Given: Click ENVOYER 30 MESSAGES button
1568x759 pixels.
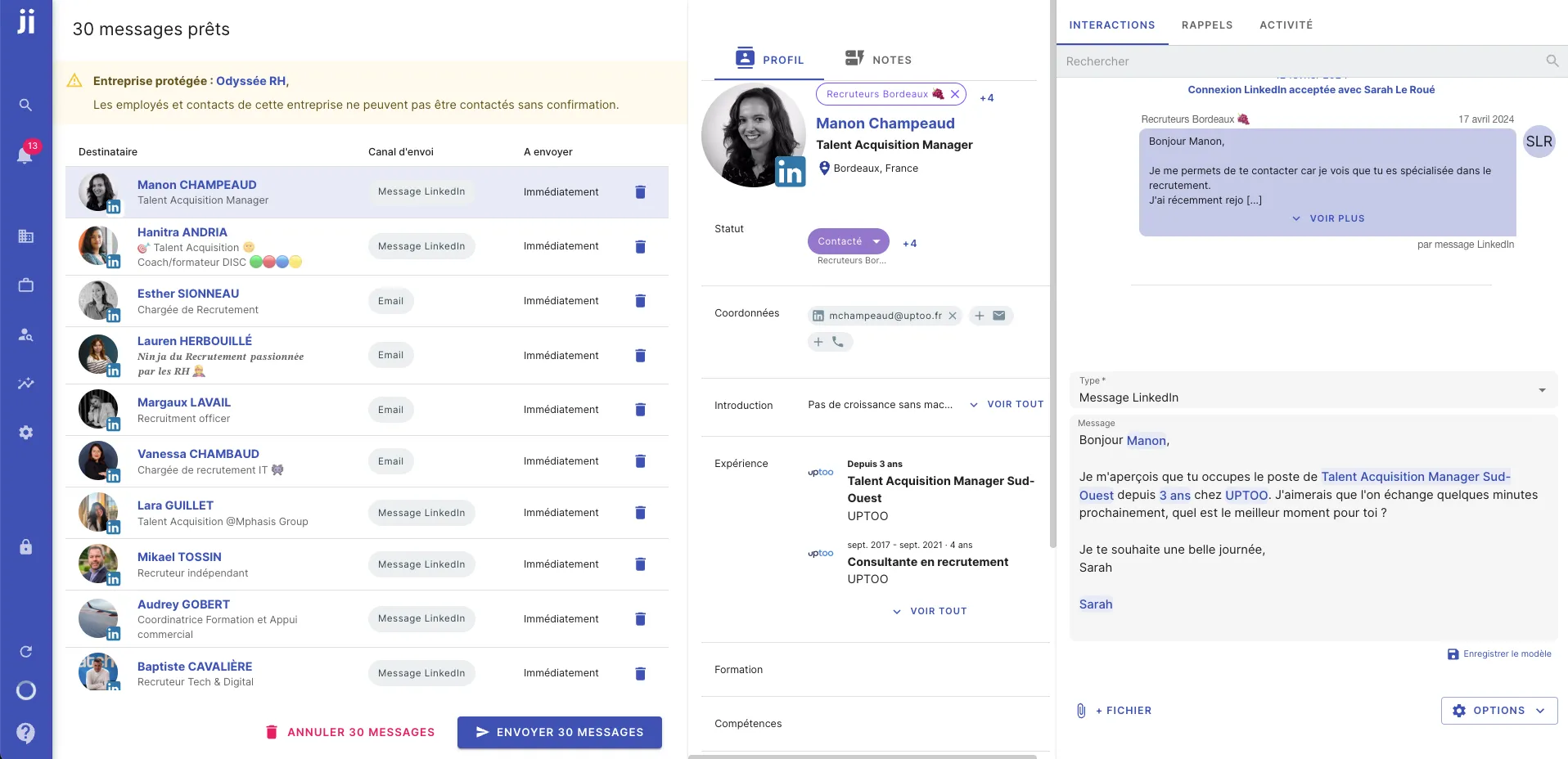Looking at the screenshot, I should pos(559,732).
